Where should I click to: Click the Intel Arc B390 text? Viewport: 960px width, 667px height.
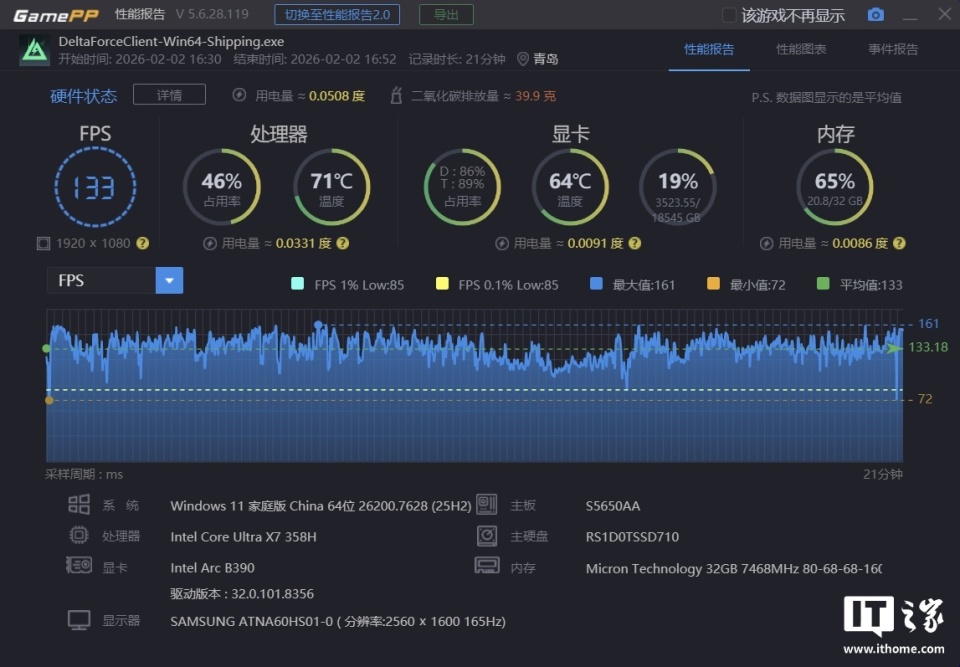[x=212, y=568]
